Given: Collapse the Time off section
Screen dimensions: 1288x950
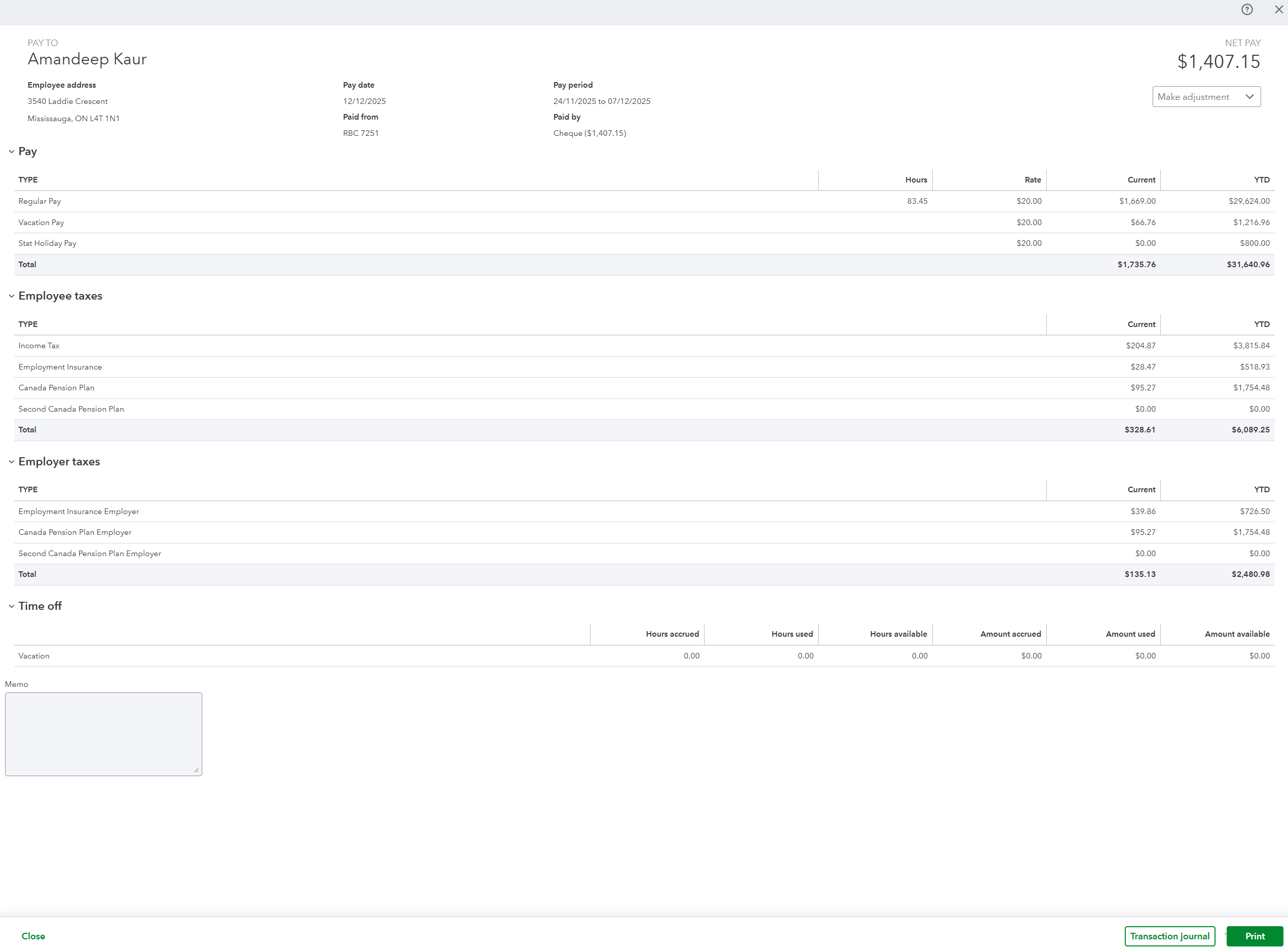Looking at the screenshot, I should point(12,606).
